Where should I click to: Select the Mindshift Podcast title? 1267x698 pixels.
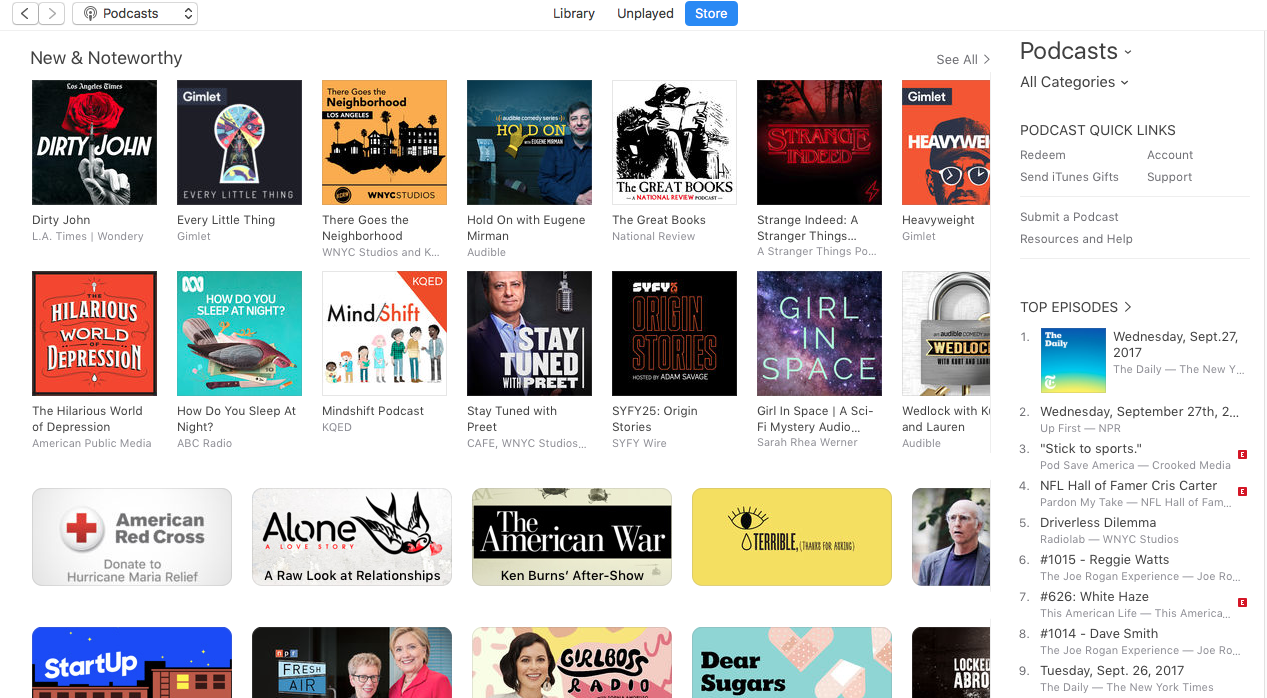coord(373,411)
